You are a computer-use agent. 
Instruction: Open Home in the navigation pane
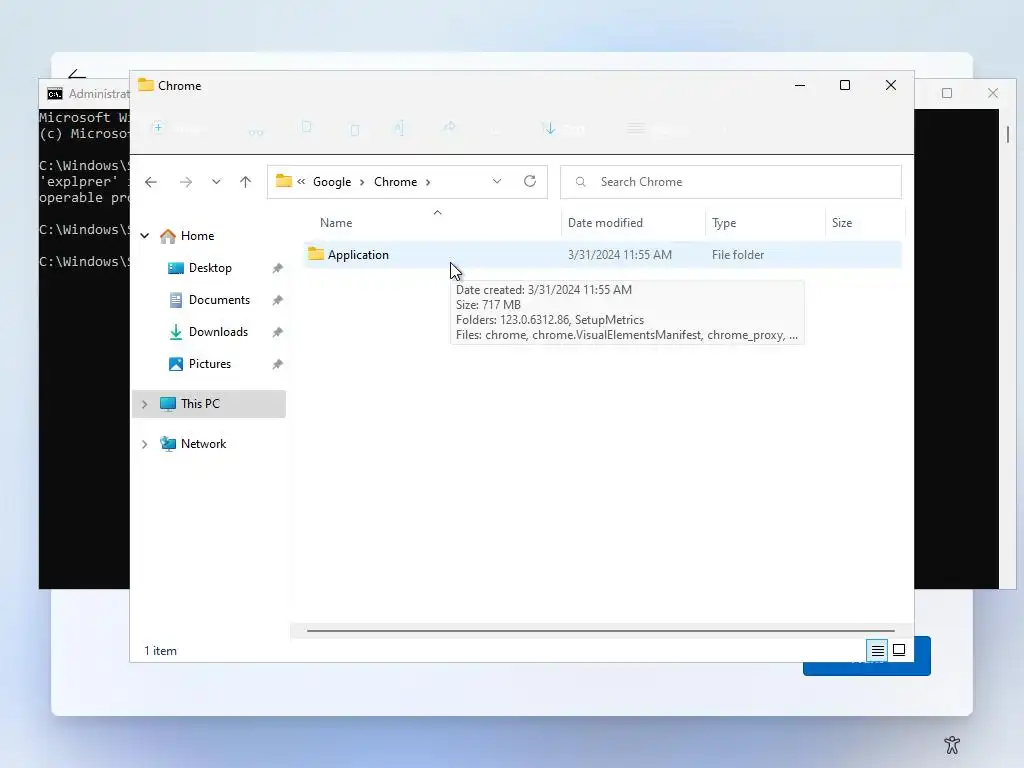click(197, 236)
